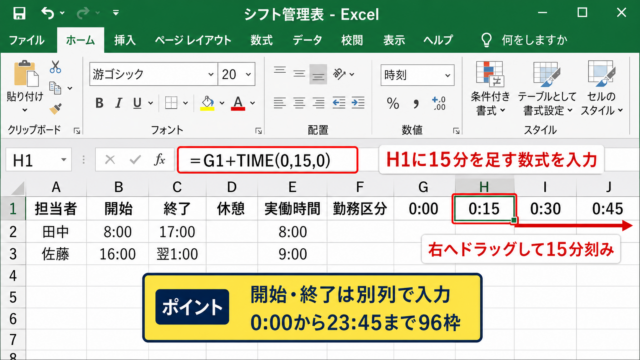Open セルのスタイル gallery

pos(602,89)
